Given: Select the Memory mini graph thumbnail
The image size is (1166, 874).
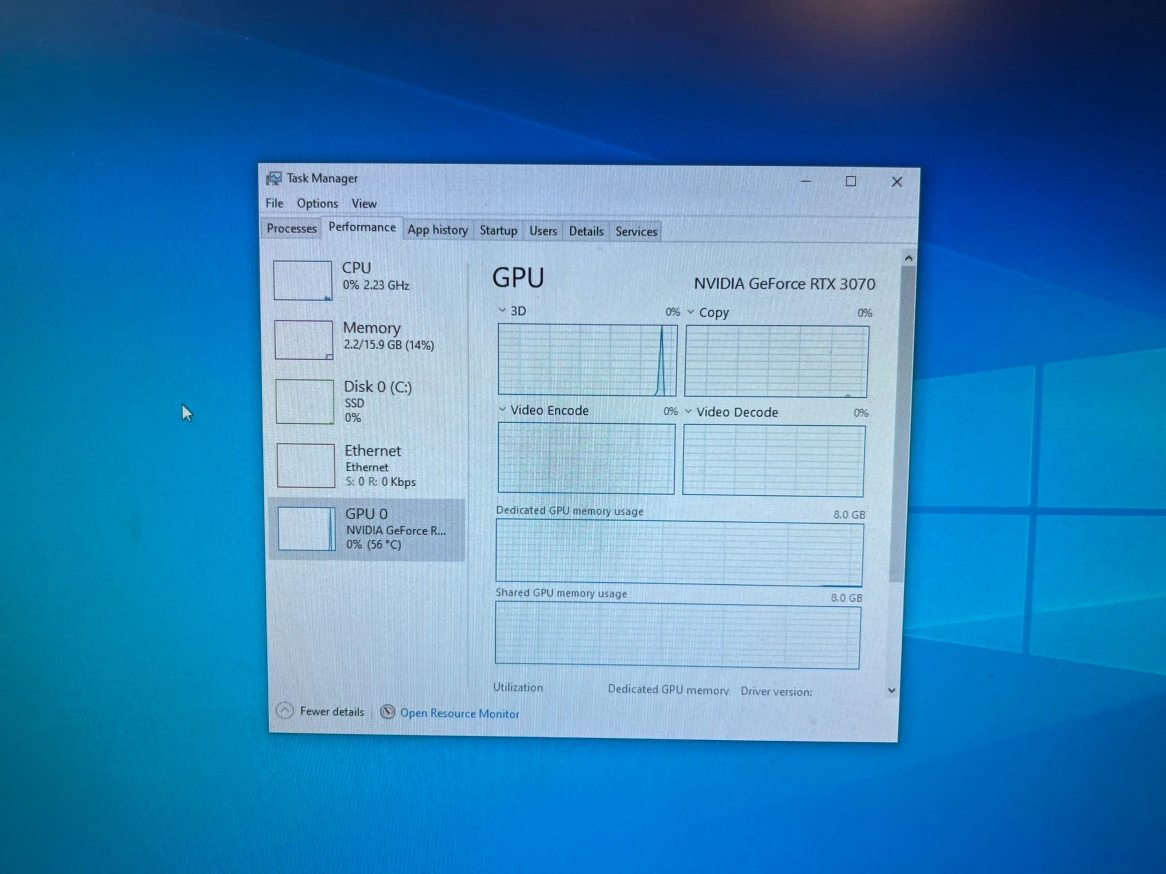Looking at the screenshot, I should tap(303, 340).
